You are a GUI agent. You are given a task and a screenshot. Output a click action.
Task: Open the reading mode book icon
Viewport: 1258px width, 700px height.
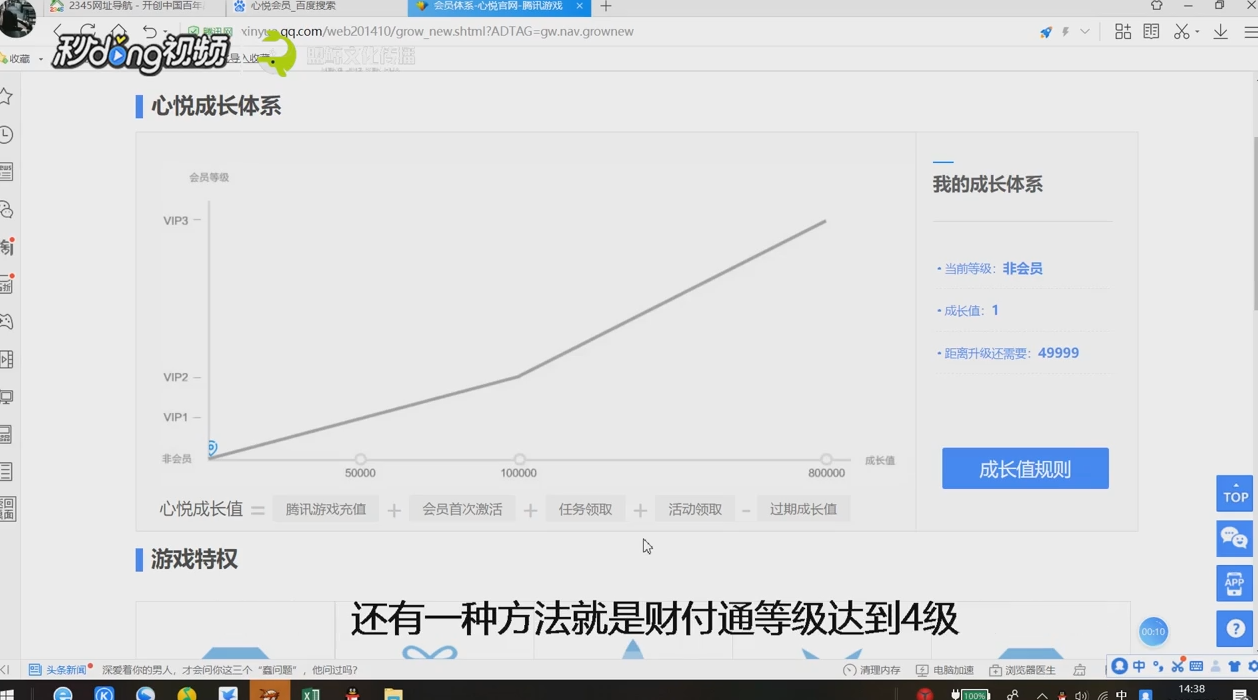(1152, 32)
